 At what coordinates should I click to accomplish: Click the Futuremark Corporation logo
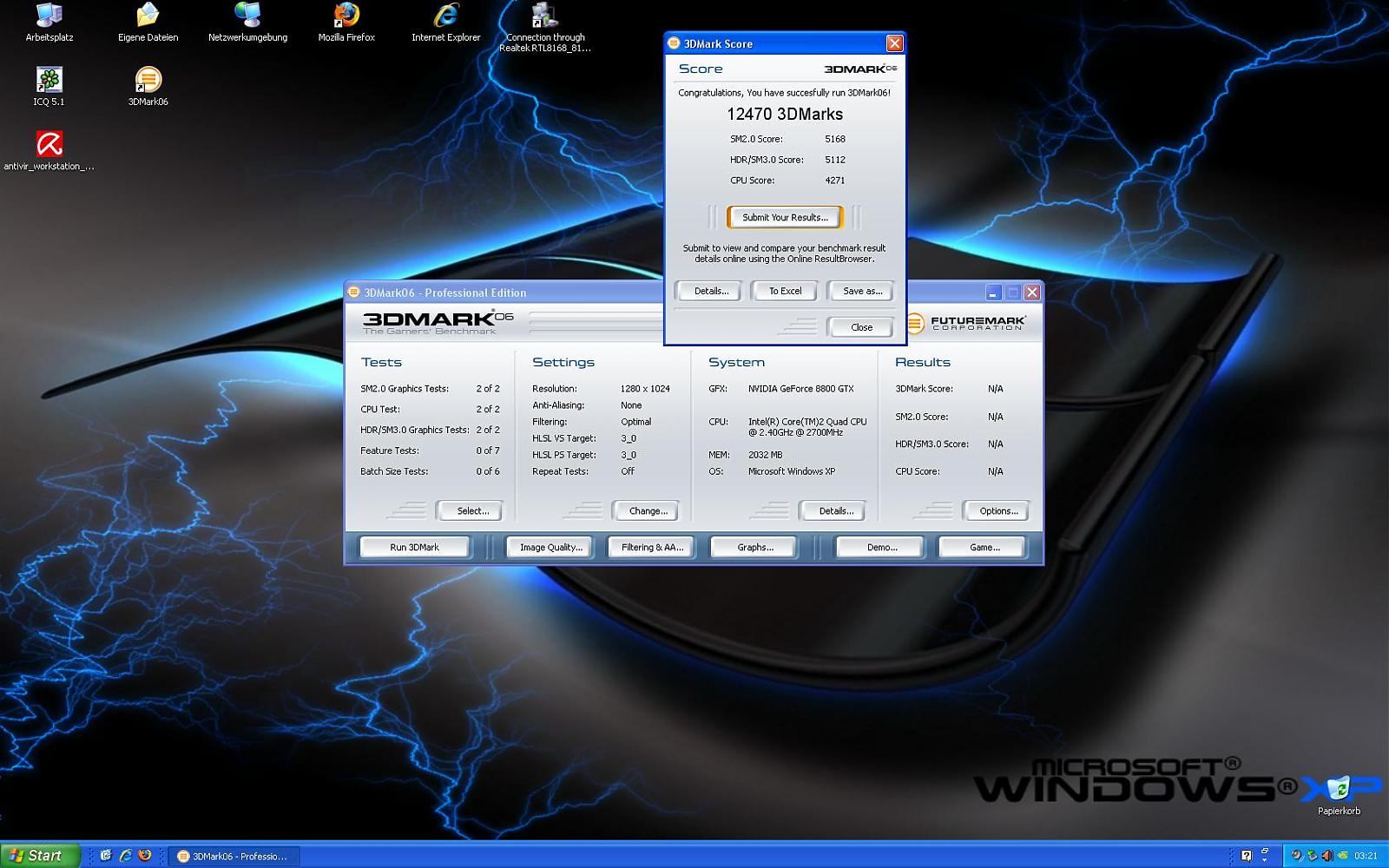tap(967, 323)
